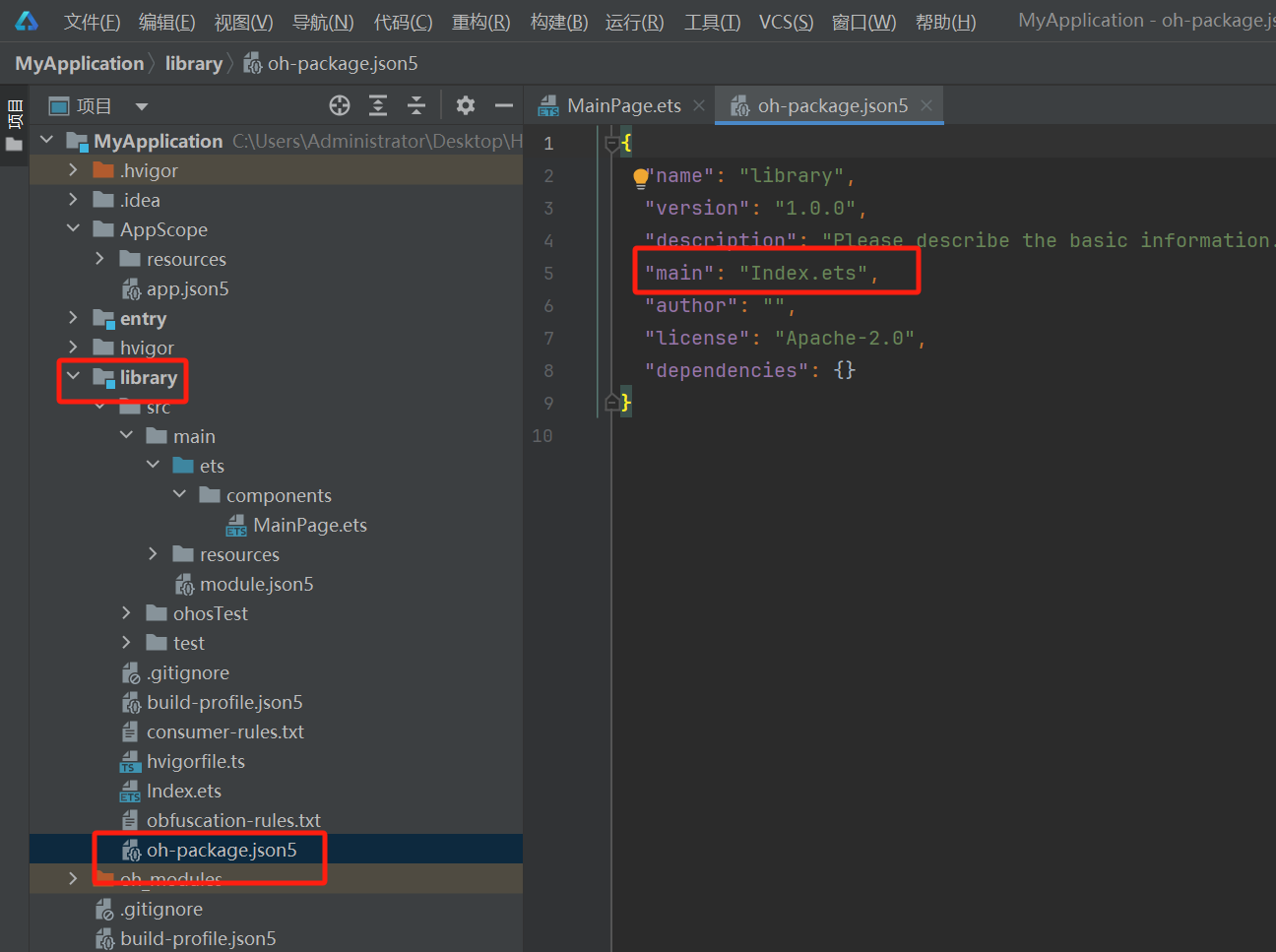Open the Project tool window sidebar button
This screenshot has width=1276, height=952.
pyautogui.click(x=15, y=126)
